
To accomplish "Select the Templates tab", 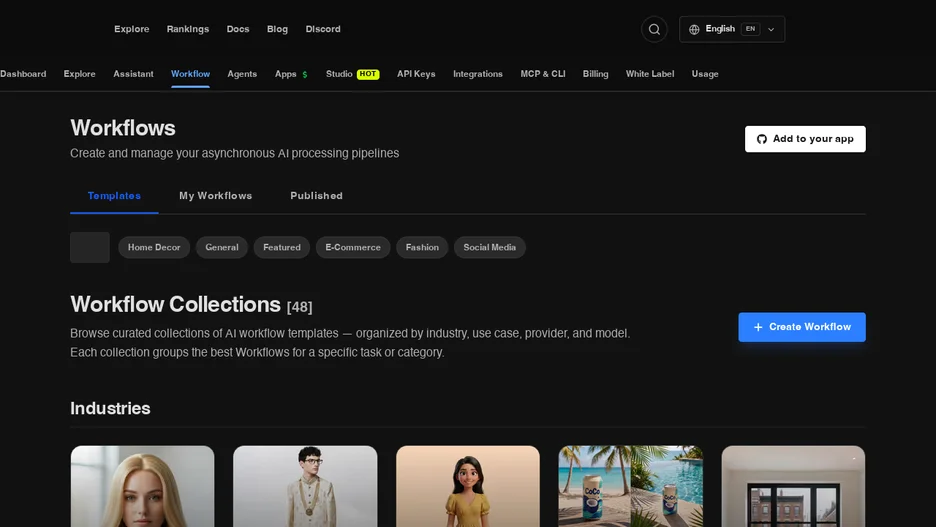I will tap(114, 196).
